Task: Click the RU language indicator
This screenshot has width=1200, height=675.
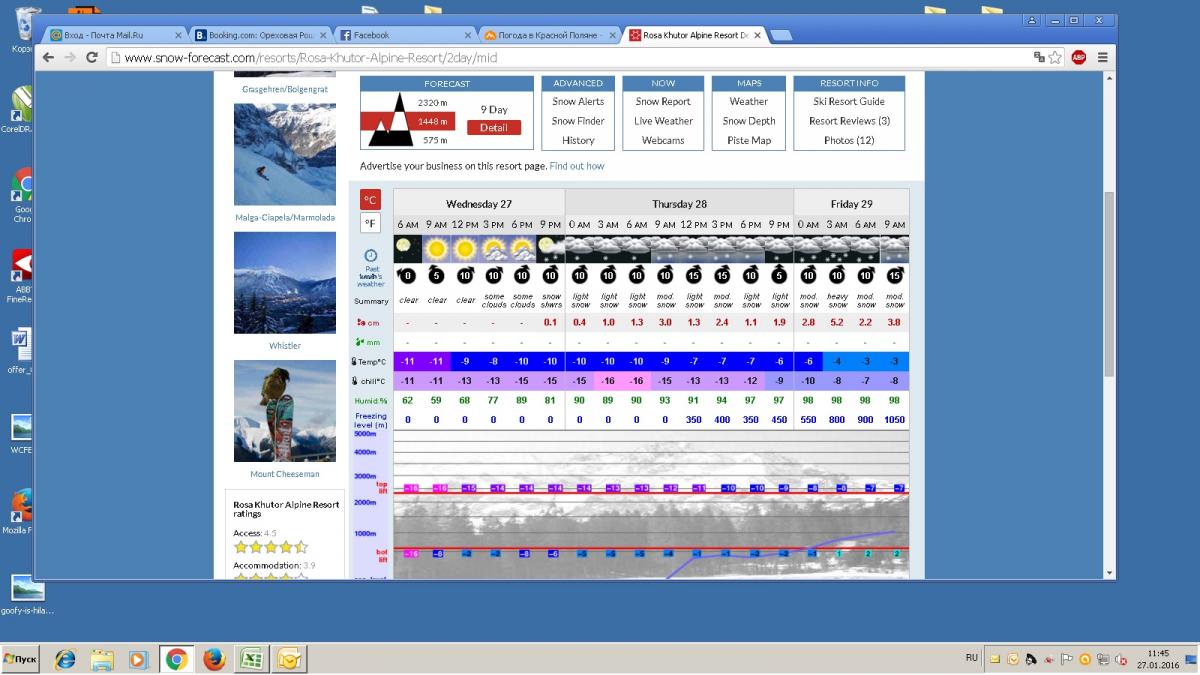Action: [972, 657]
